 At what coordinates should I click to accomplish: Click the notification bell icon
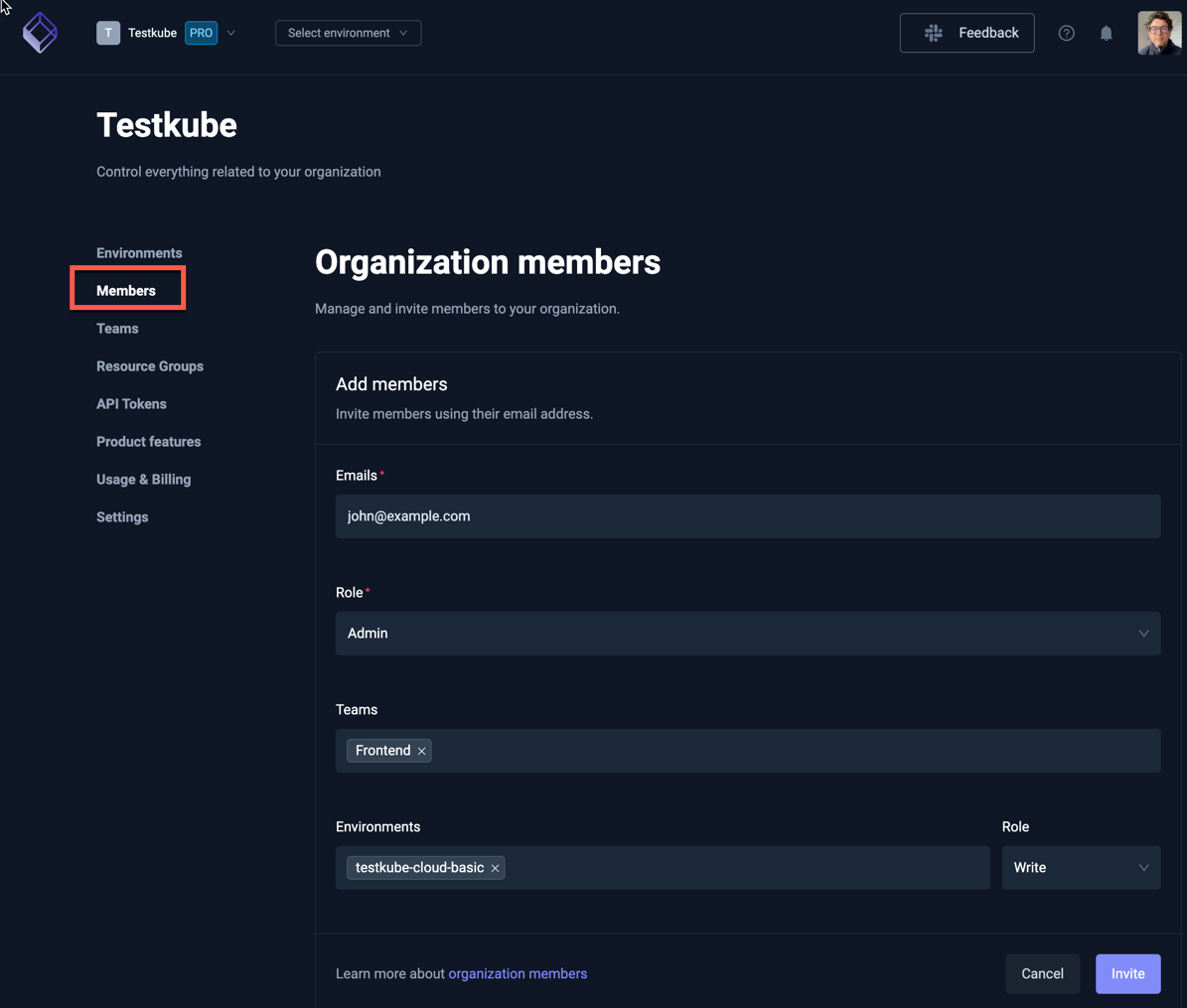1106,33
